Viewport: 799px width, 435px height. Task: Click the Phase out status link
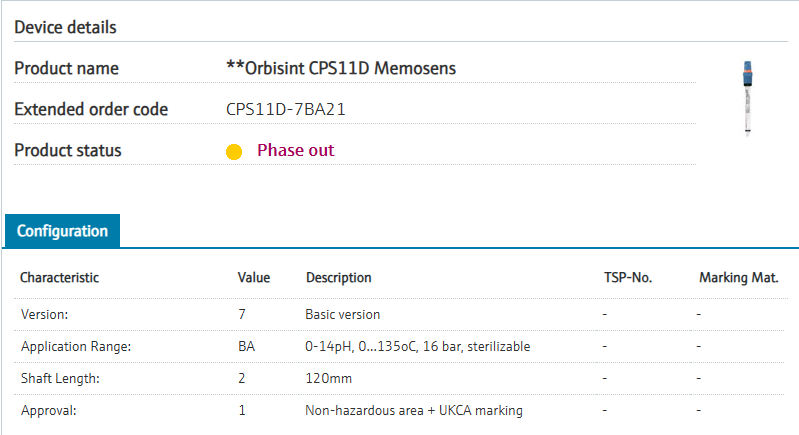point(296,150)
